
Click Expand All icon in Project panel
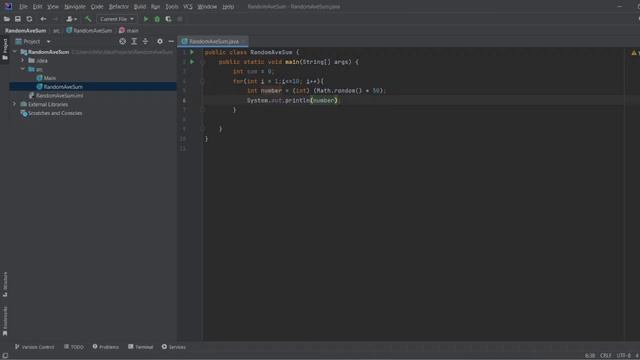134,42
